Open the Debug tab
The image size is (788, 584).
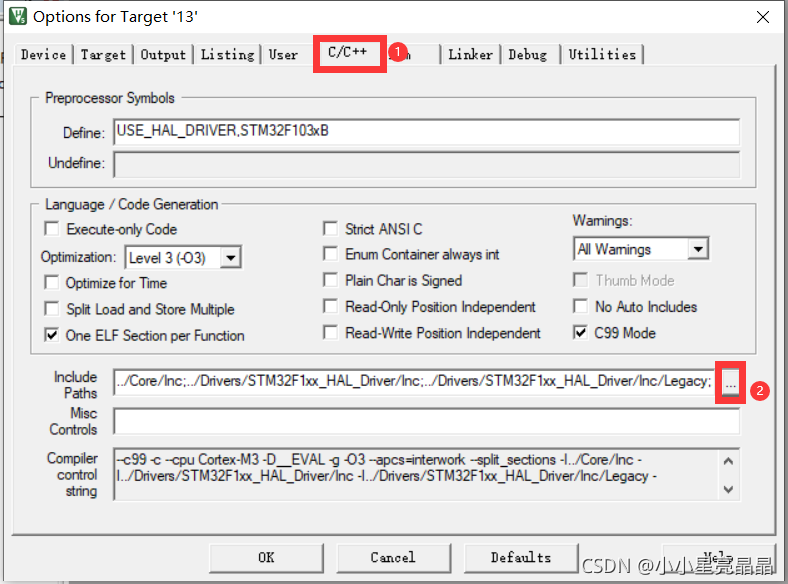[x=528, y=54]
